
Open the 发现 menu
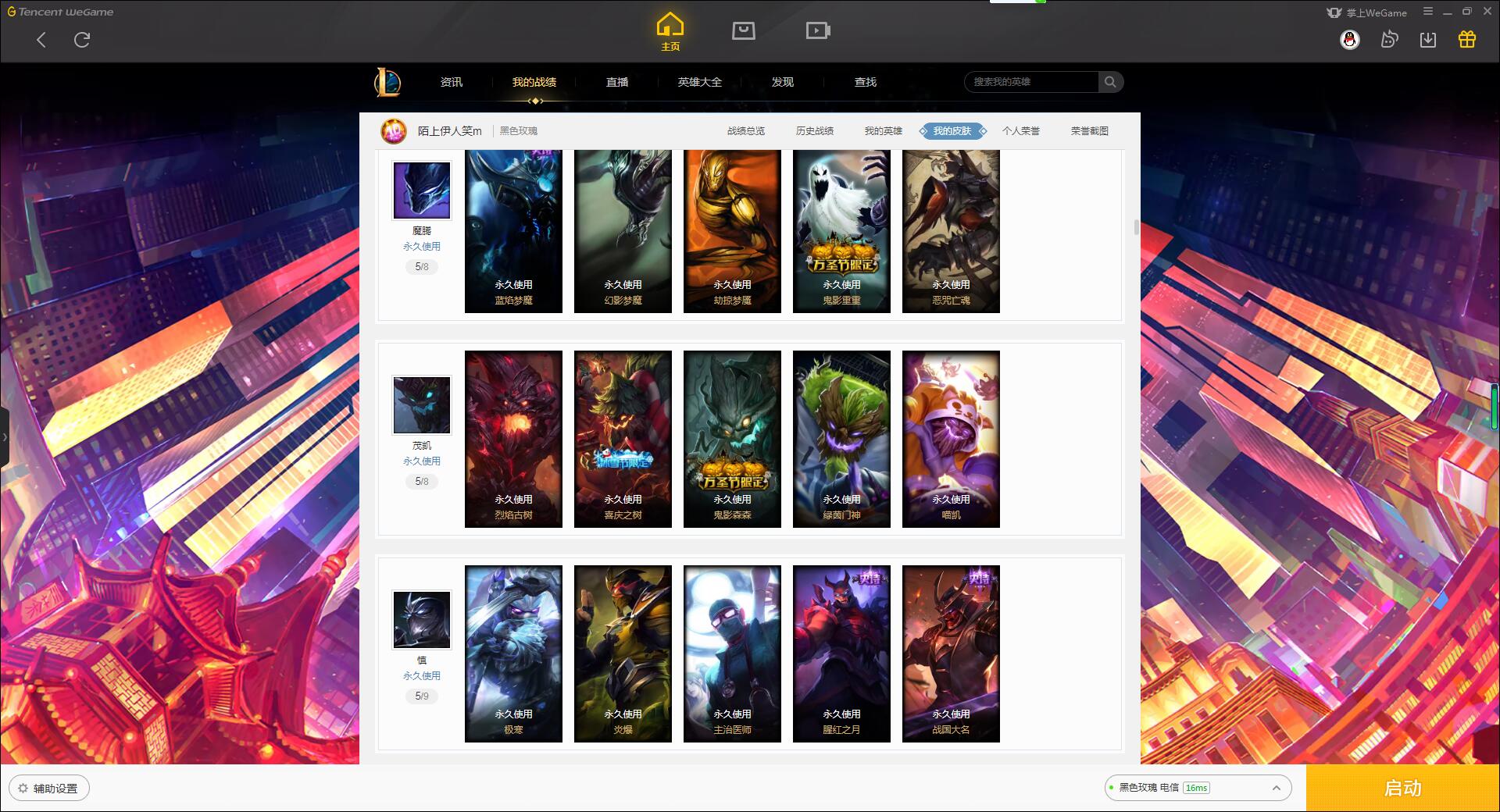tap(783, 82)
